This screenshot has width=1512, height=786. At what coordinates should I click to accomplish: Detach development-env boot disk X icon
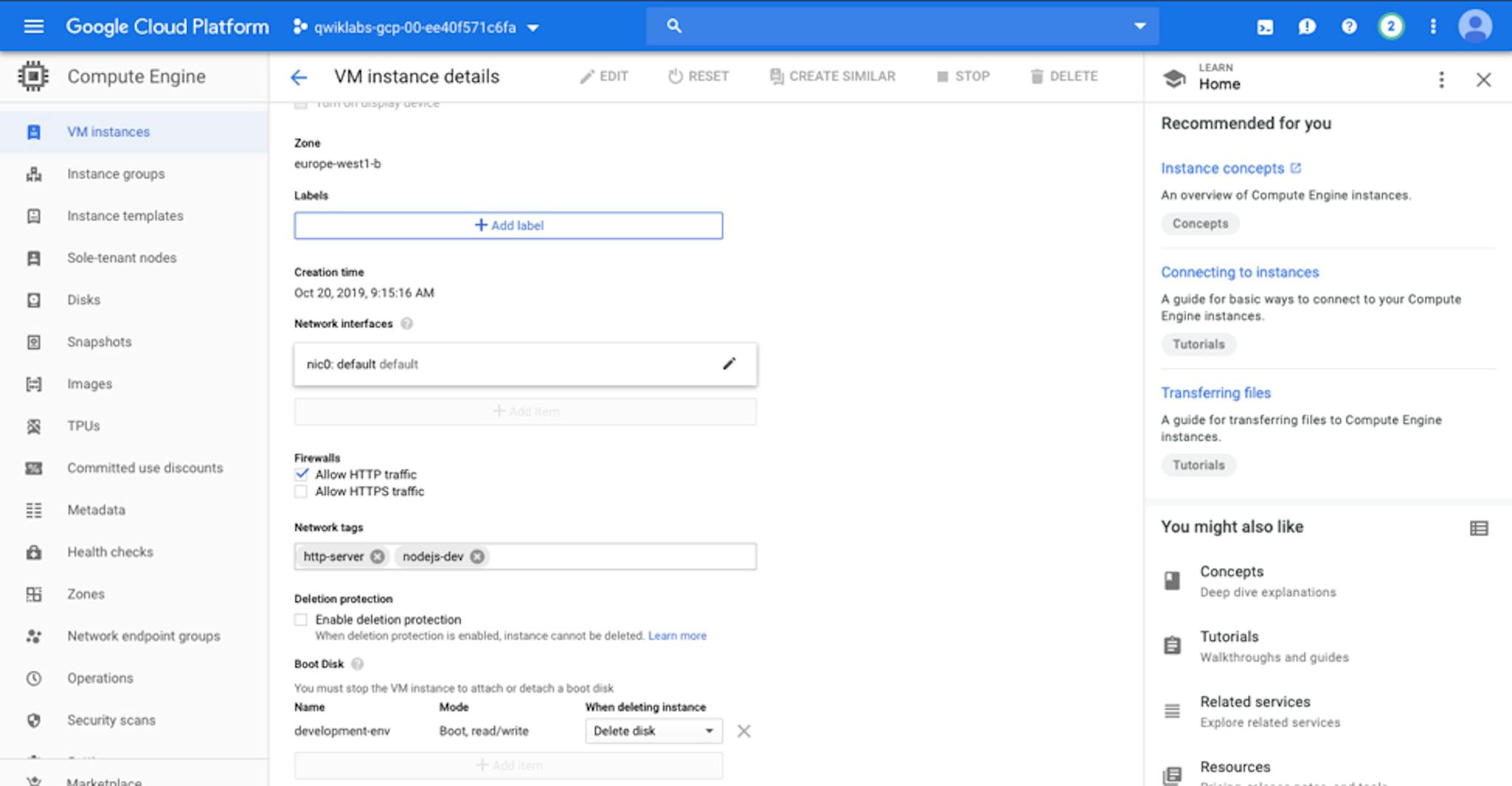743,731
